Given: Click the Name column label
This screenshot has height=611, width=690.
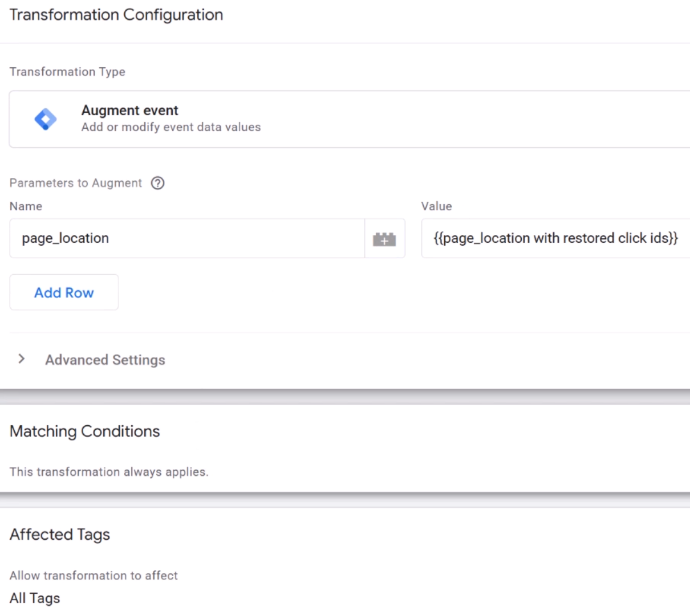Looking at the screenshot, I should pyautogui.click(x=26, y=206).
